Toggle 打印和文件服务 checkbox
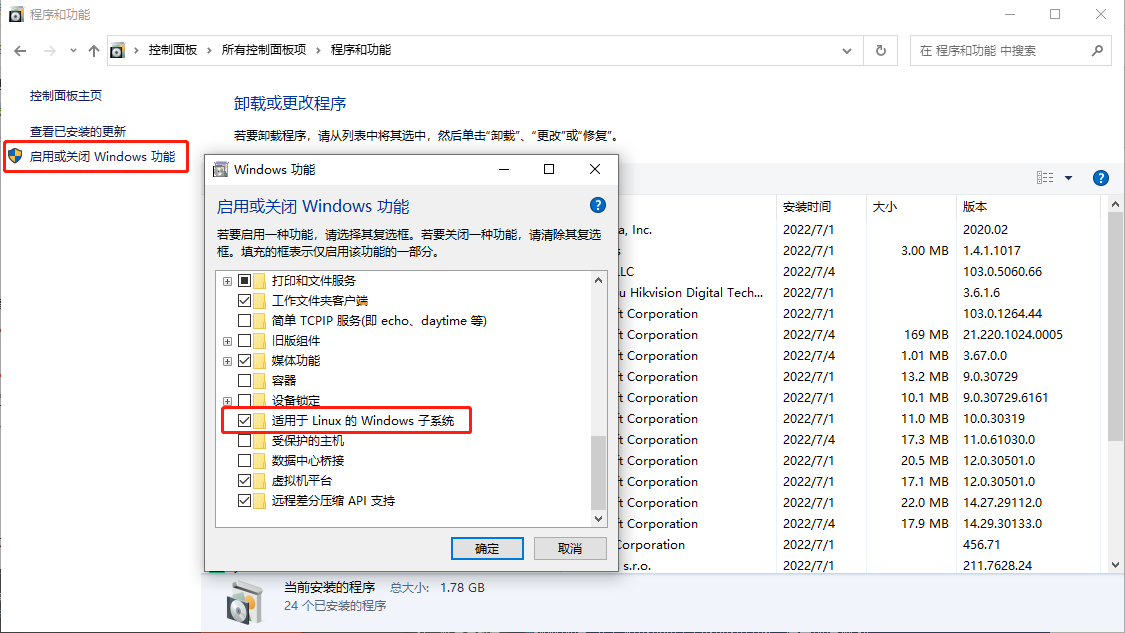Image resolution: width=1125 pixels, height=633 pixels. pyautogui.click(x=245, y=281)
